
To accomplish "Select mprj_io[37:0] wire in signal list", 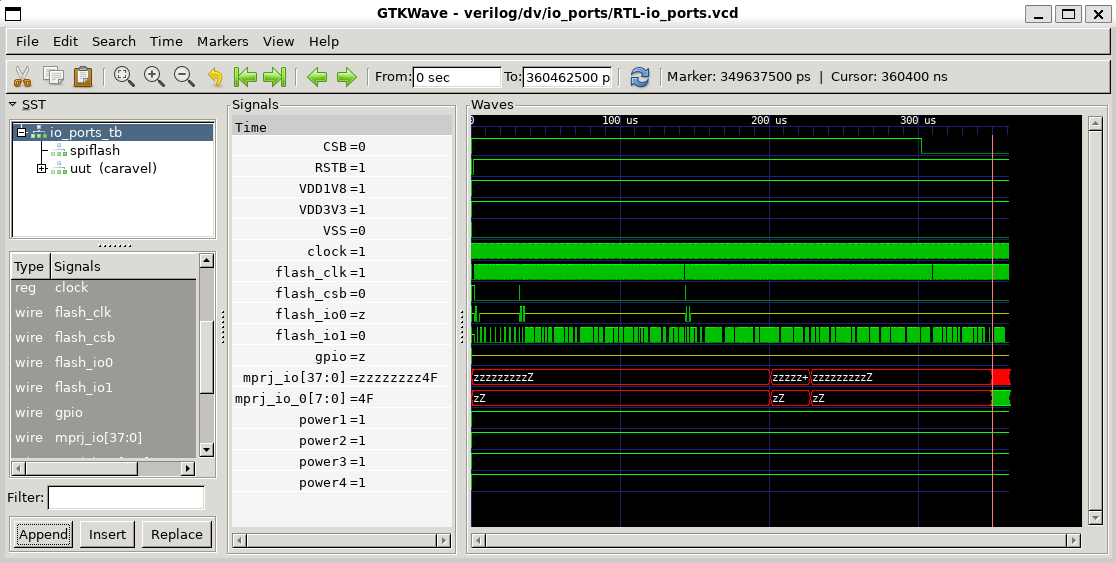I will tap(104, 437).
